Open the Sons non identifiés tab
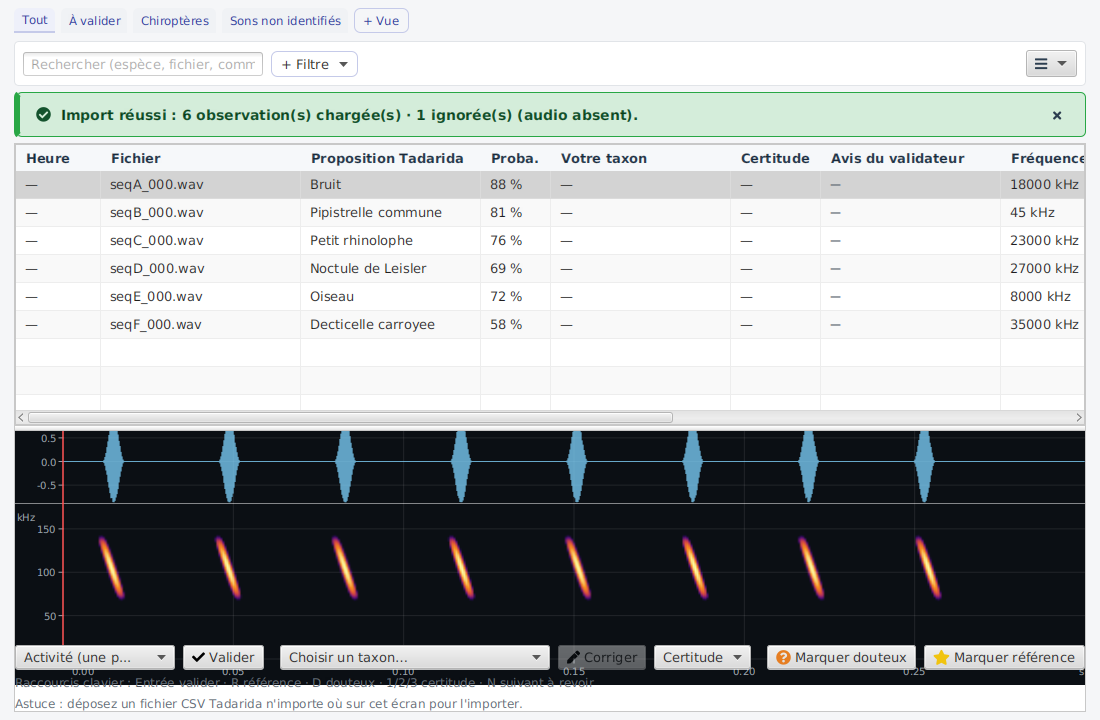Screen dimensions: 1100x720 click(286, 21)
